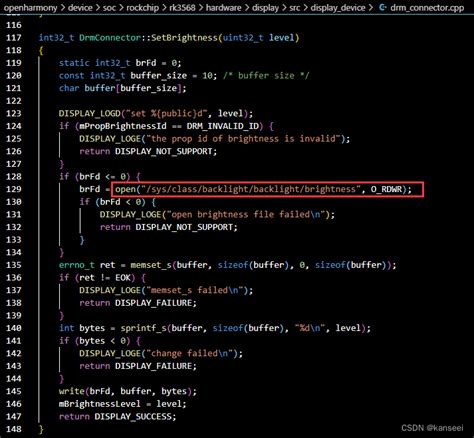Open the 'rk3568' breadcrumb folder

[182, 7]
